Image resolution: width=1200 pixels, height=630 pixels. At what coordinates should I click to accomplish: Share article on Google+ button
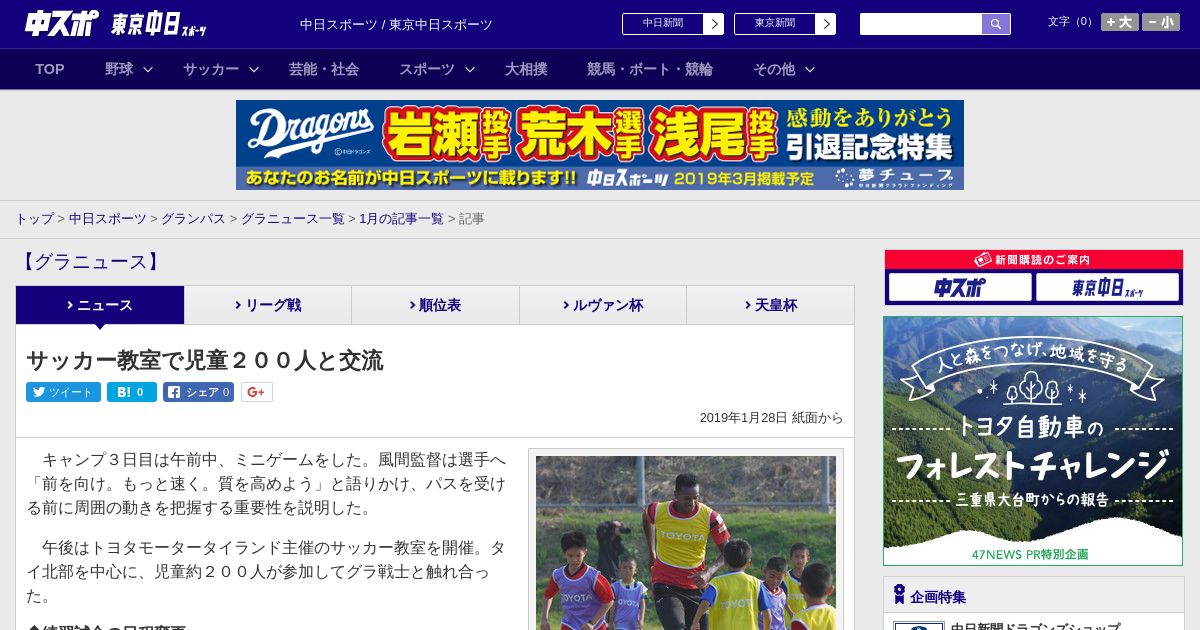pos(256,392)
